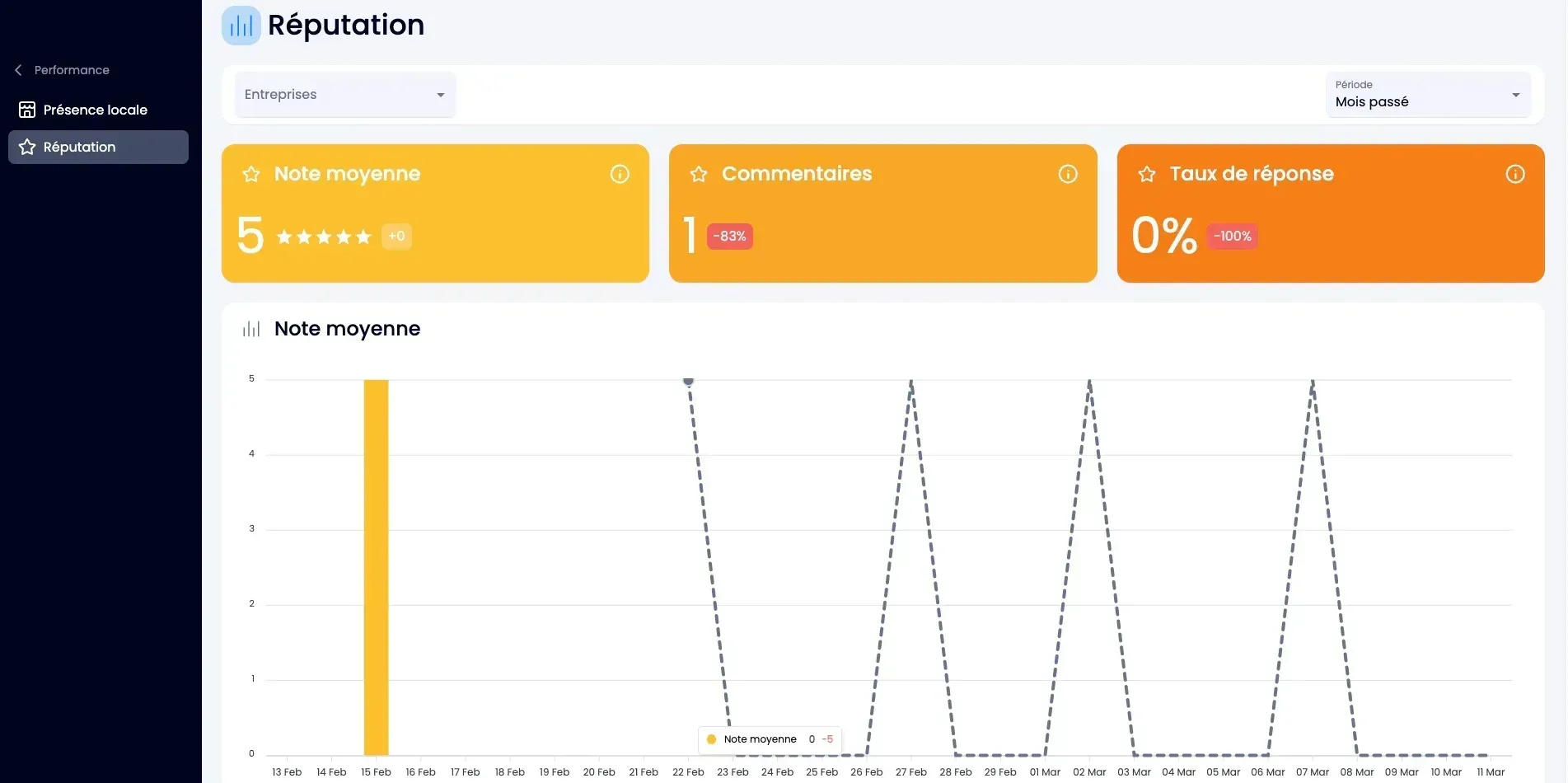Click the star icon on Taux de réponse card
The image size is (1568, 783).
[1147, 174]
